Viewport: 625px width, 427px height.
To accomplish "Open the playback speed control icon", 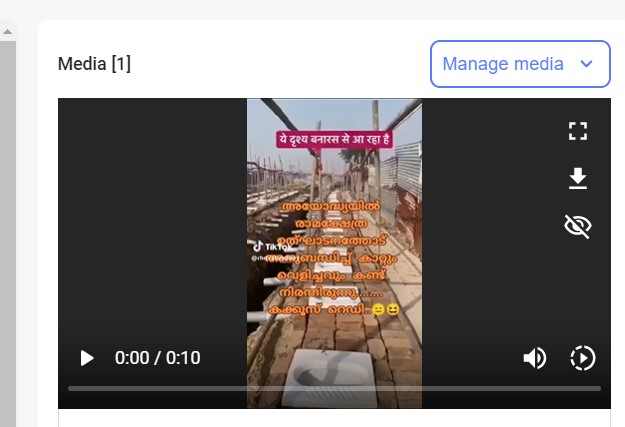I will pyautogui.click(x=583, y=358).
